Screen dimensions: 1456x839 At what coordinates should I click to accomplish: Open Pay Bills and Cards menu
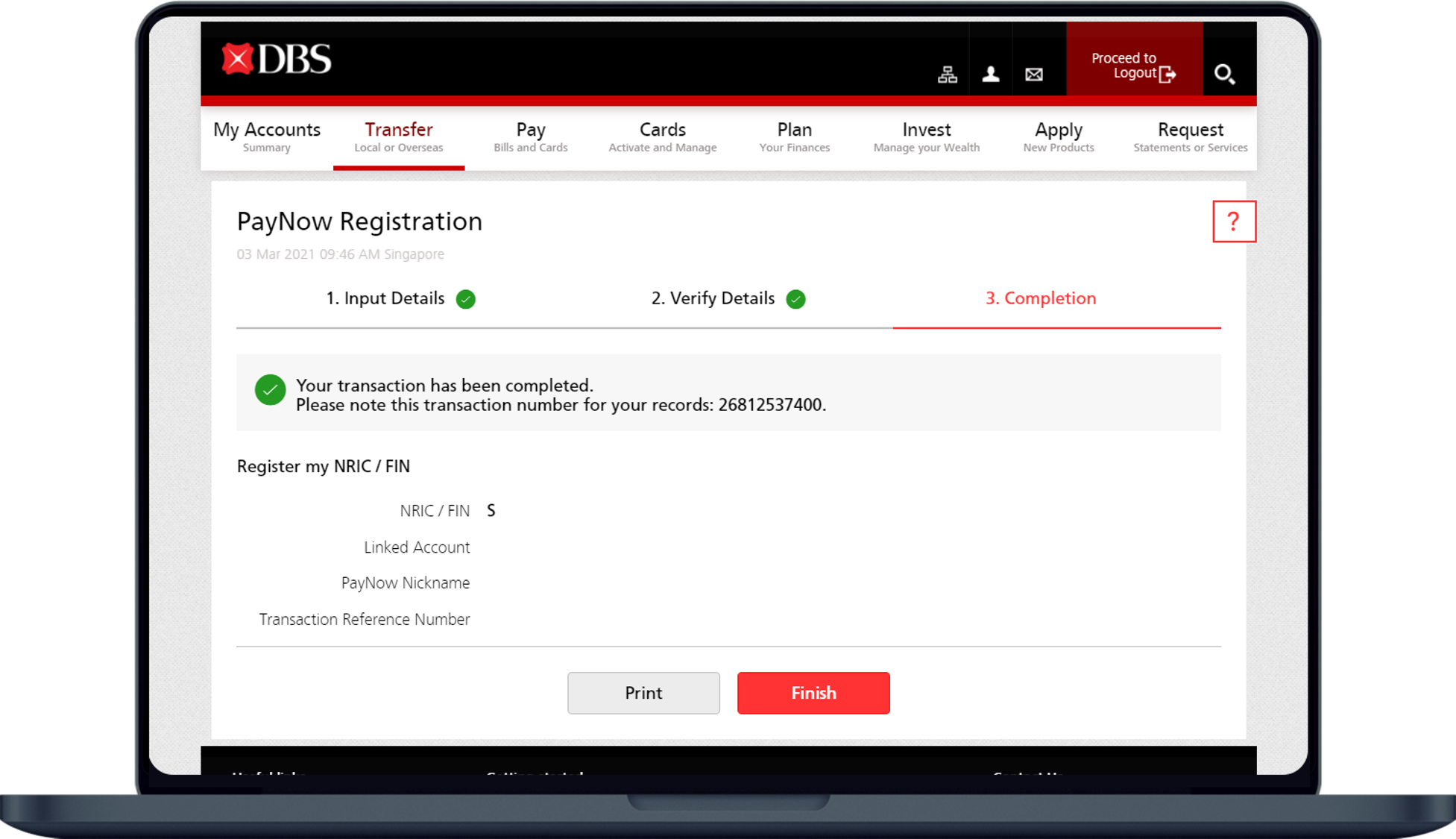point(531,137)
